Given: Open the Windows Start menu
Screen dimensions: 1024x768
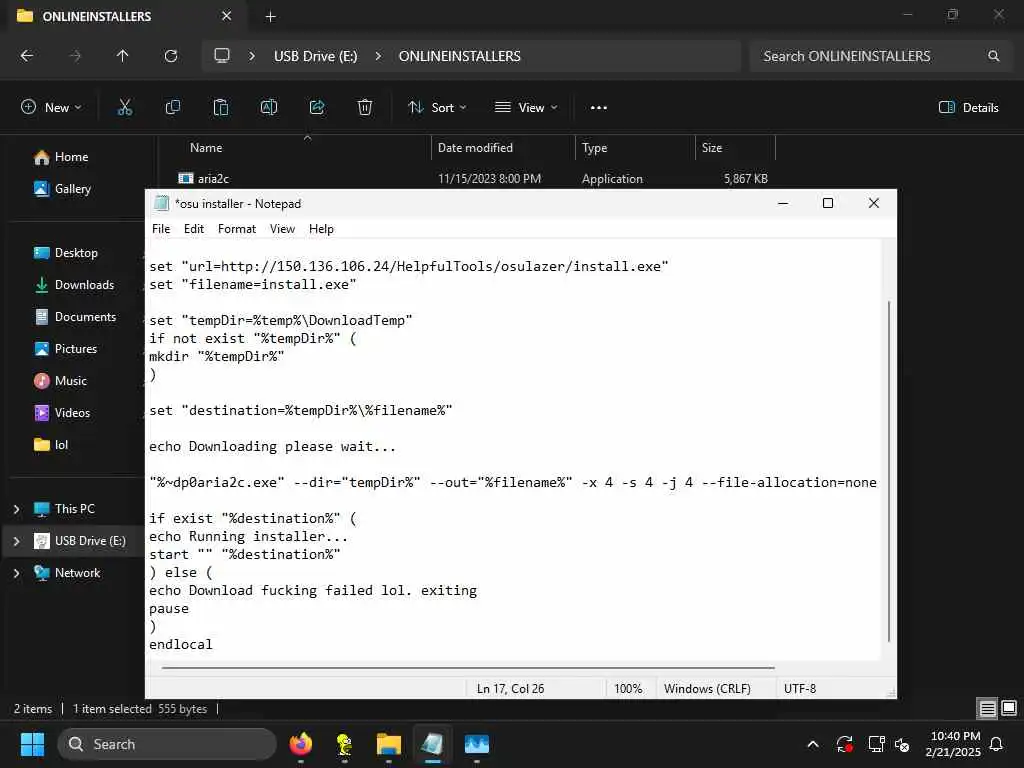Looking at the screenshot, I should [x=32, y=744].
